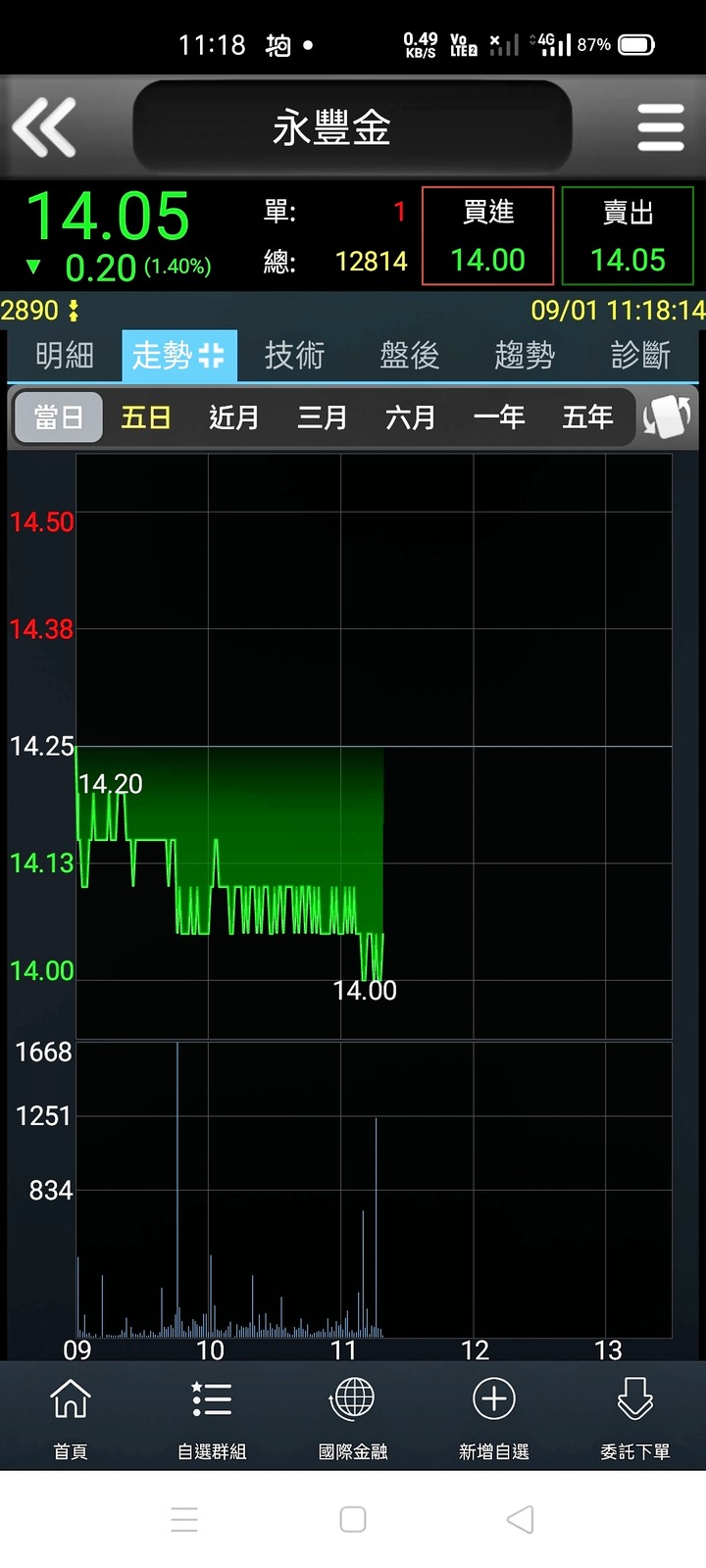Tap Android home square button
The image size is (706, 1568).
[x=353, y=1519]
